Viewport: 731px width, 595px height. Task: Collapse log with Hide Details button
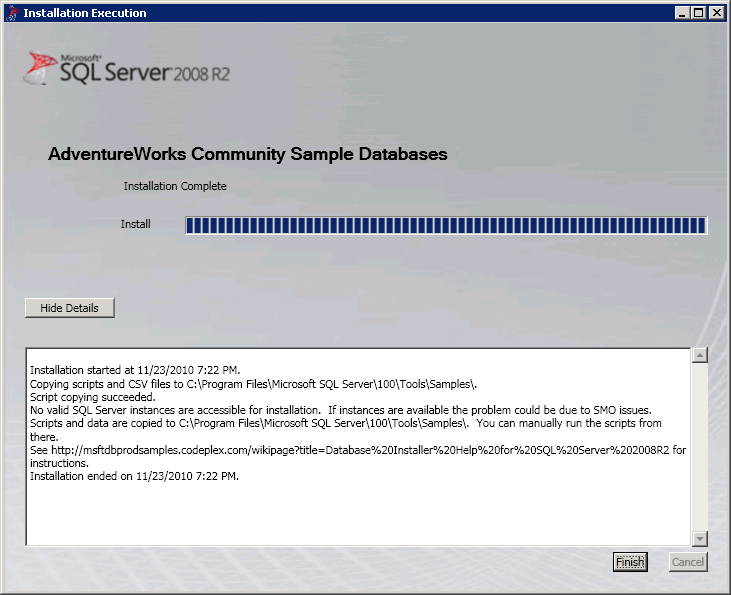point(69,308)
